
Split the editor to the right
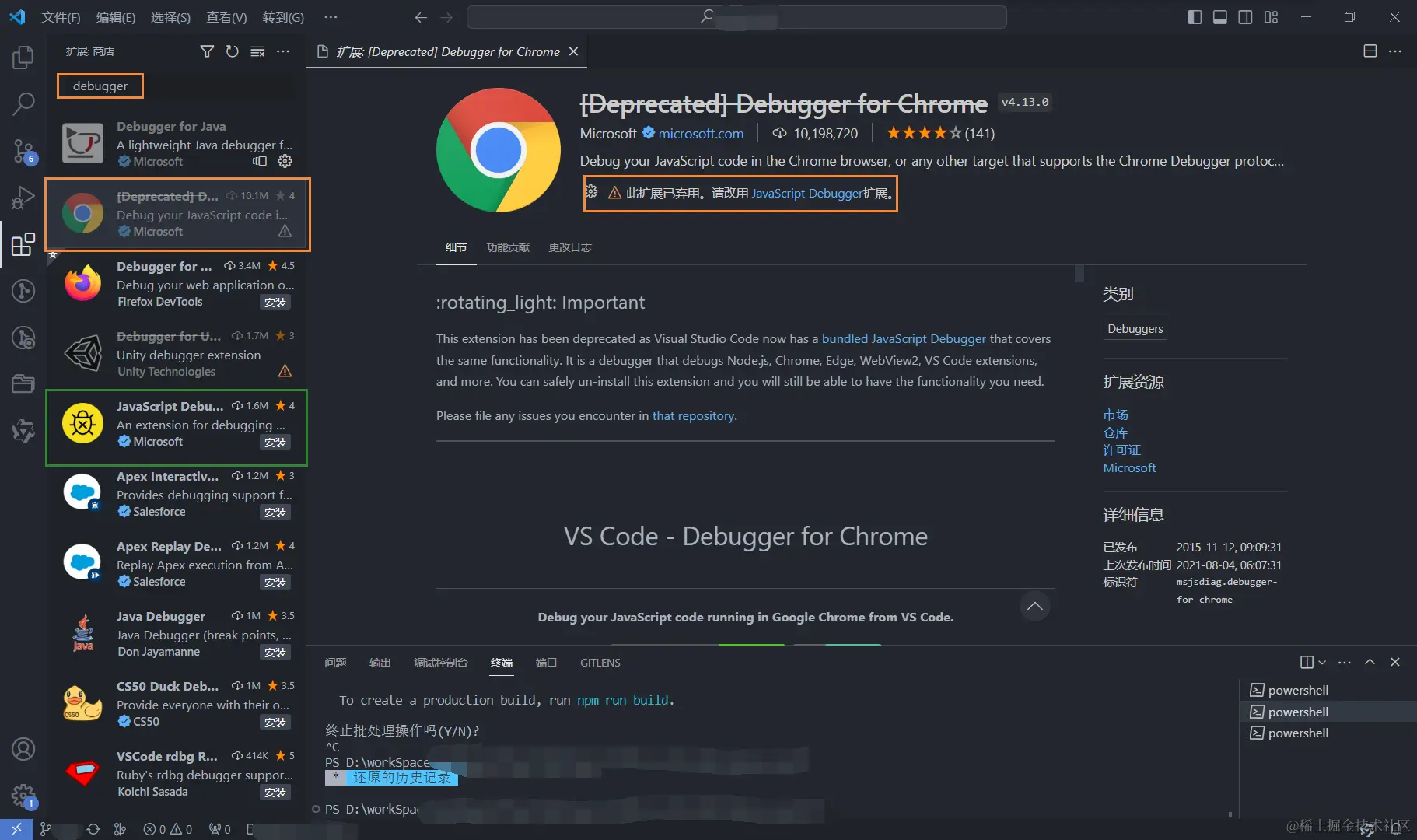1370,51
